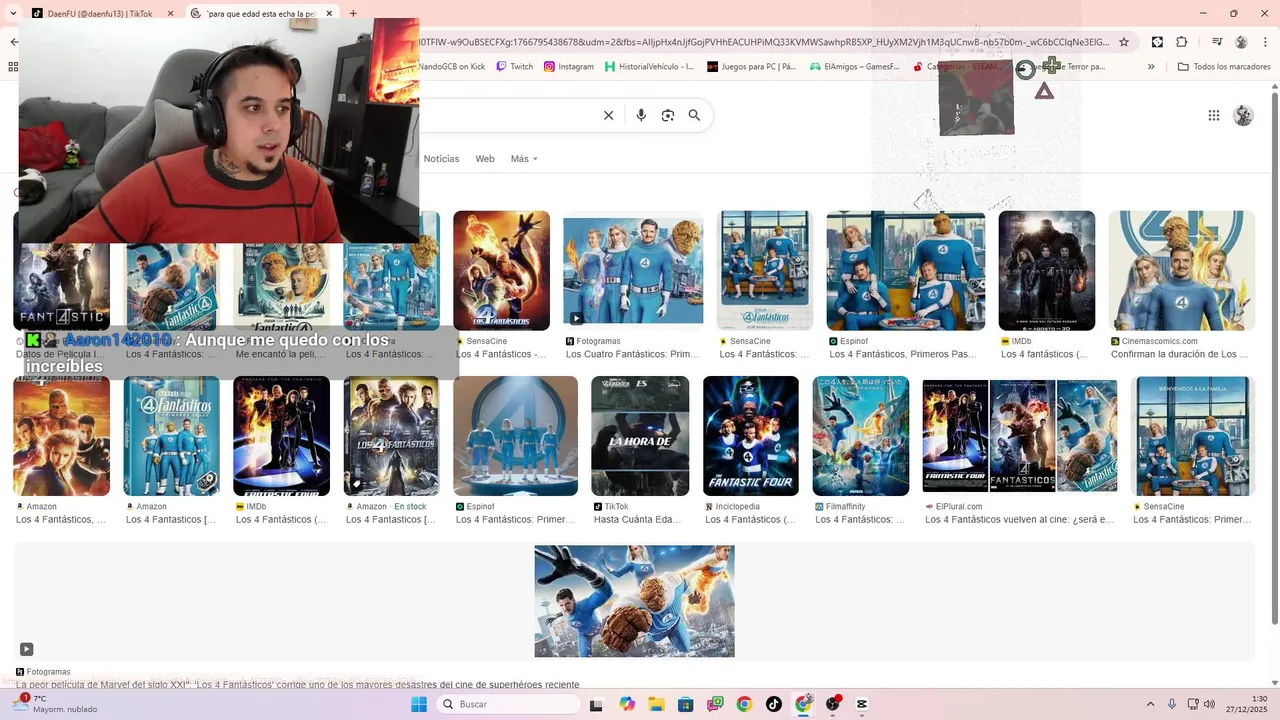This screenshot has width=1280, height=720.
Task: Open the ElAmigos GamesF bookmark
Action: tap(855, 67)
